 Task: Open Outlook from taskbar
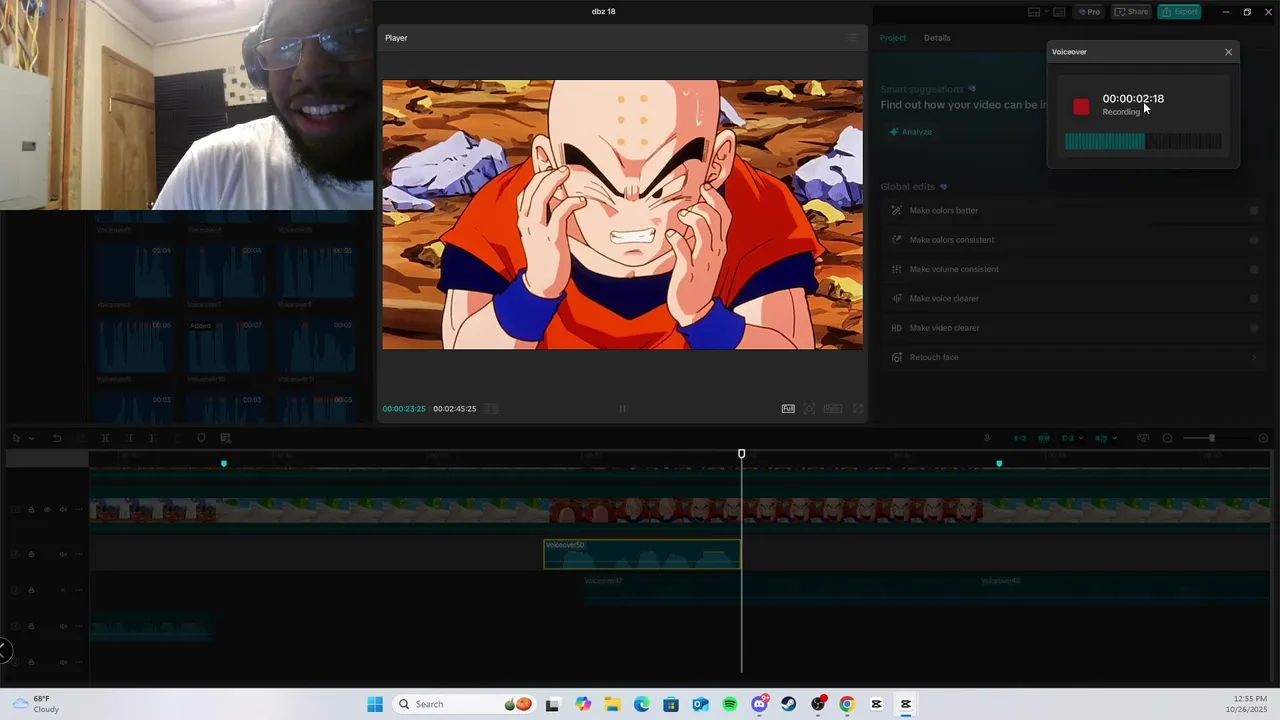[x=700, y=704]
